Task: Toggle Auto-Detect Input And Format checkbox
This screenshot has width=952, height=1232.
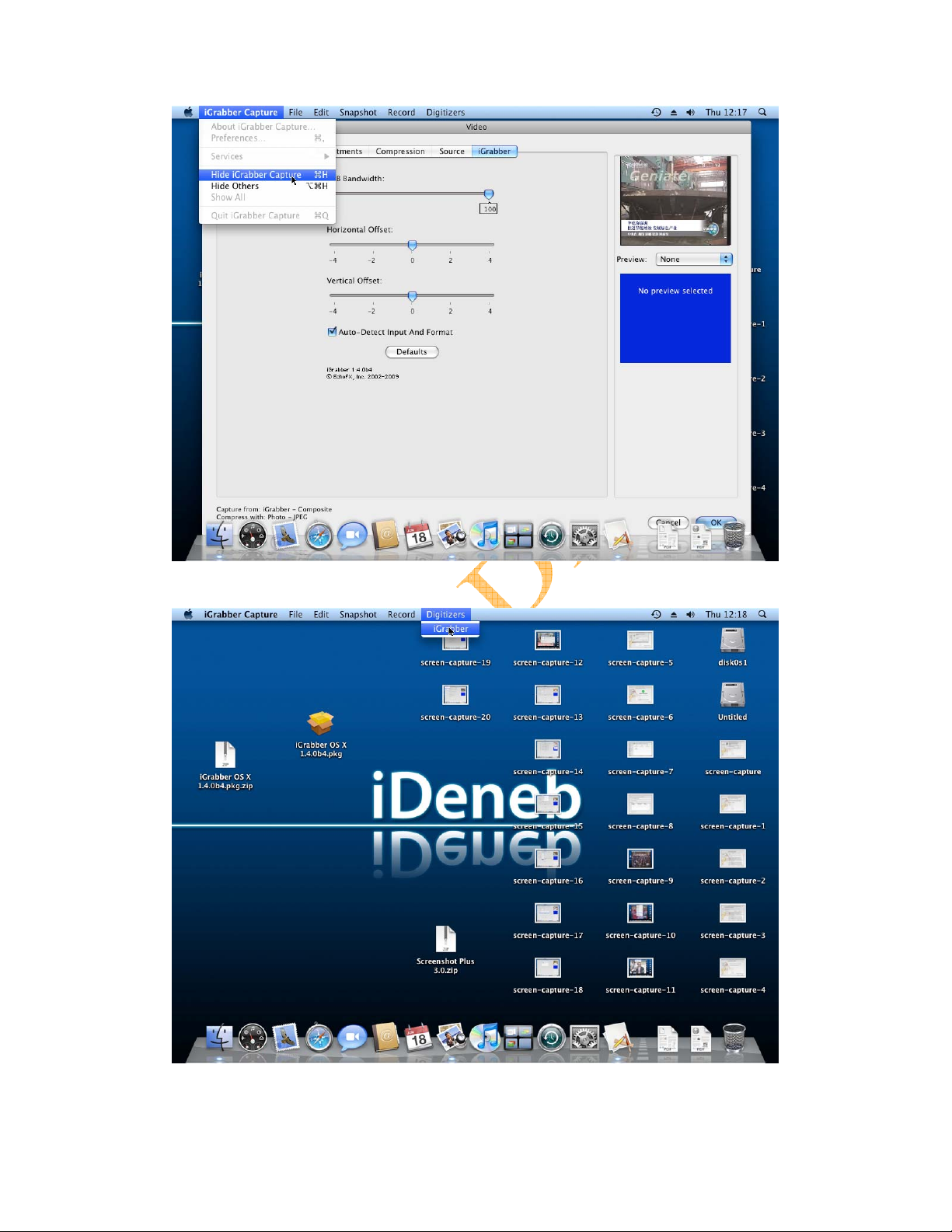Action: (x=332, y=332)
